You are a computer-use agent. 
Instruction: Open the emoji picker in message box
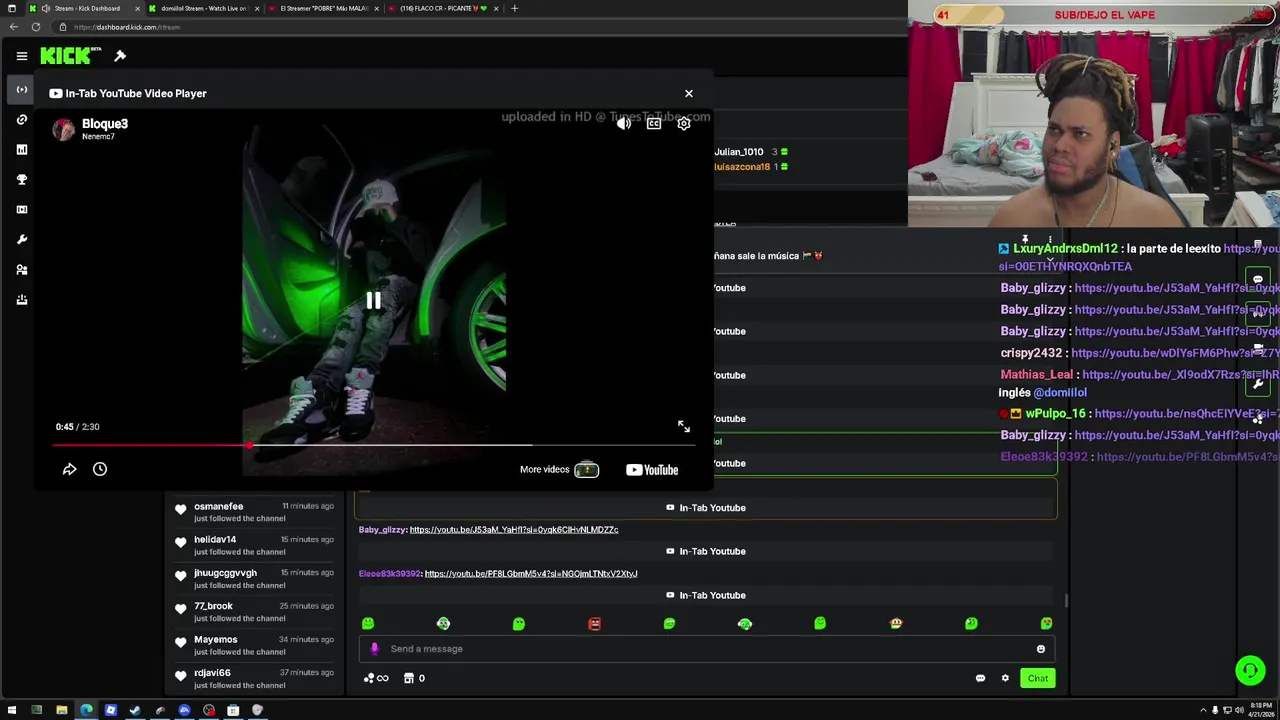pyautogui.click(x=1041, y=649)
